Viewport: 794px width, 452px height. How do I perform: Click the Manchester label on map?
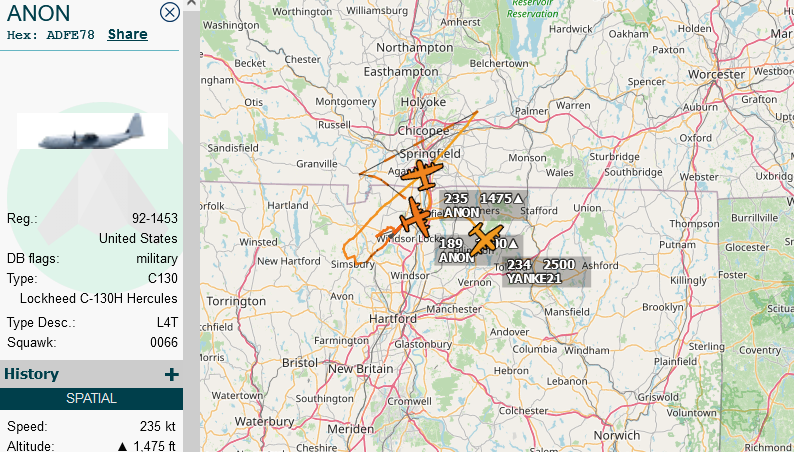(x=454, y=309)
